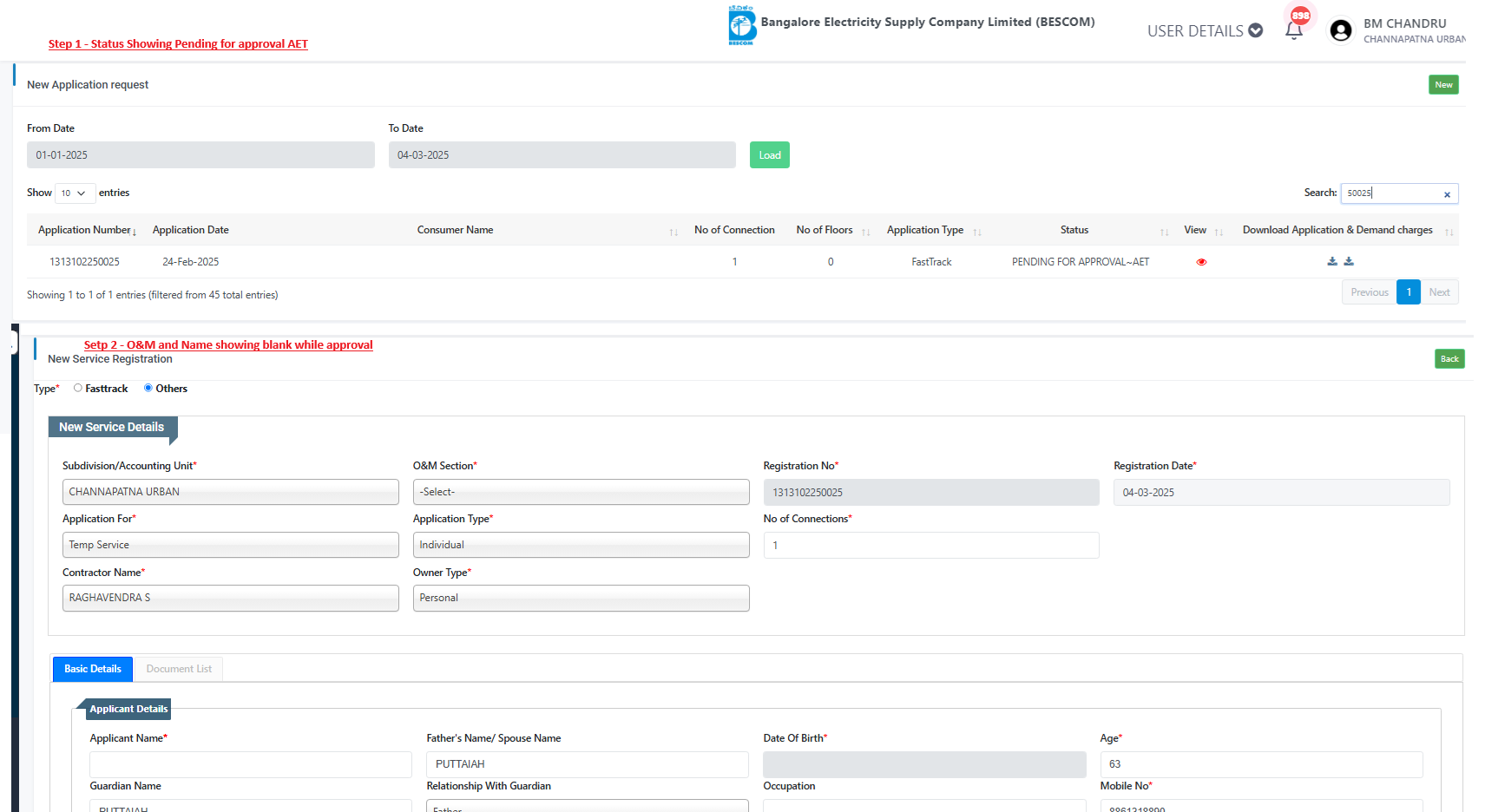View application 1313102250025 via red eye icon
Image resolution: width=1498 pixels, height=812 pixels.
tap(1201, 262)
